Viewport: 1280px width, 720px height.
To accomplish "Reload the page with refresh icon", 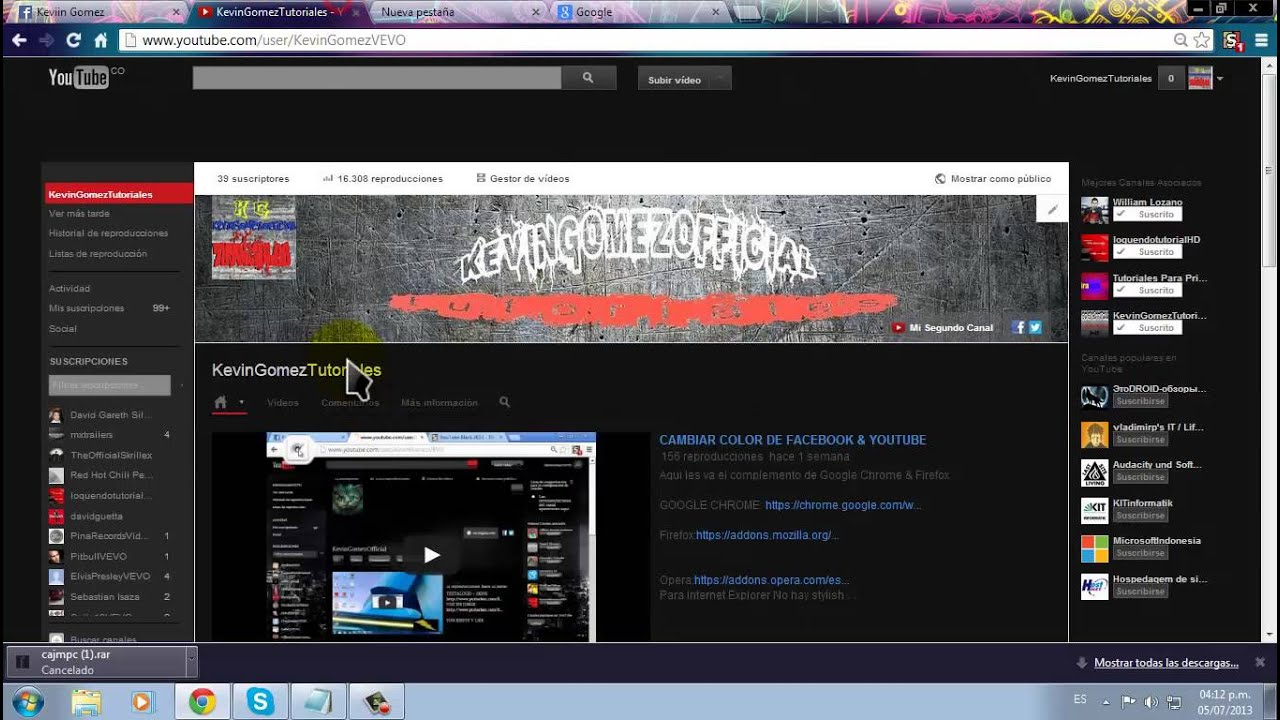I will (73, 40).
